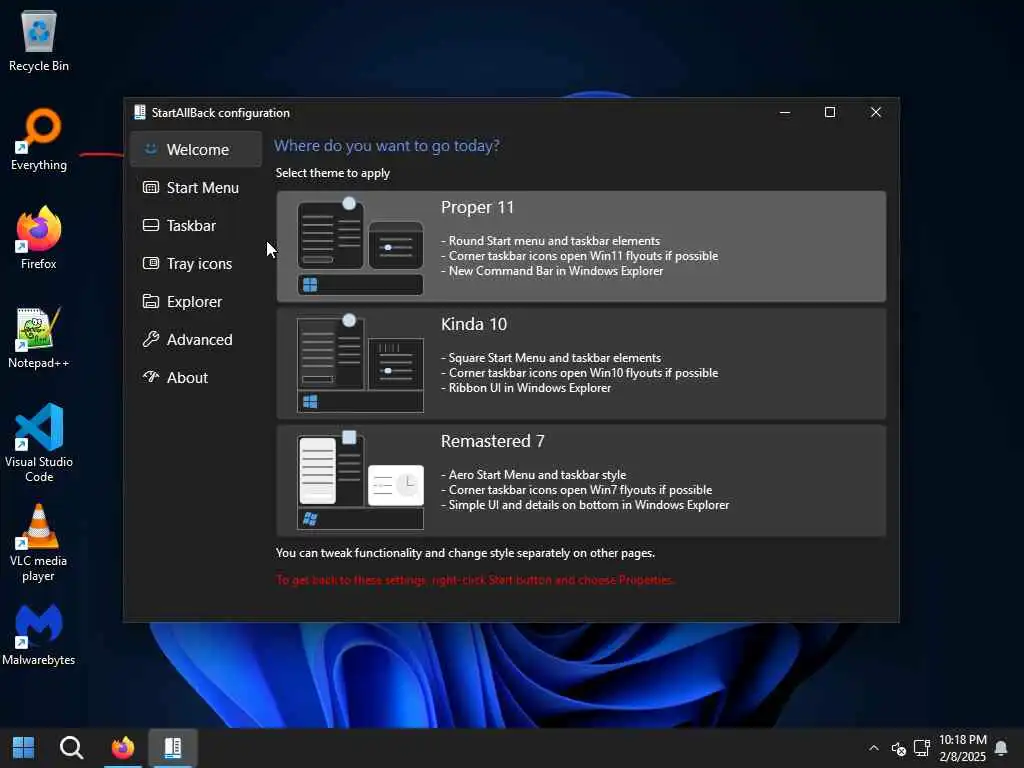This screenshot has height=768, width=1024.
Task: Click the muted volume tray icon
Action: click(899, 748)
